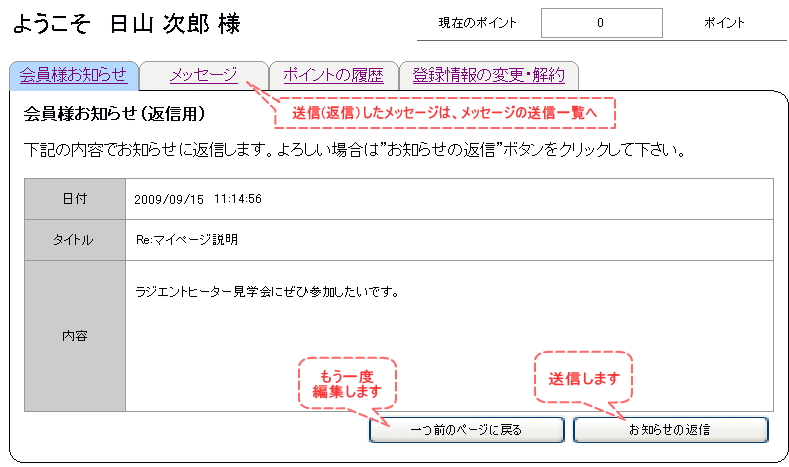Submit with お知らせの返信 button

point(670,430)
